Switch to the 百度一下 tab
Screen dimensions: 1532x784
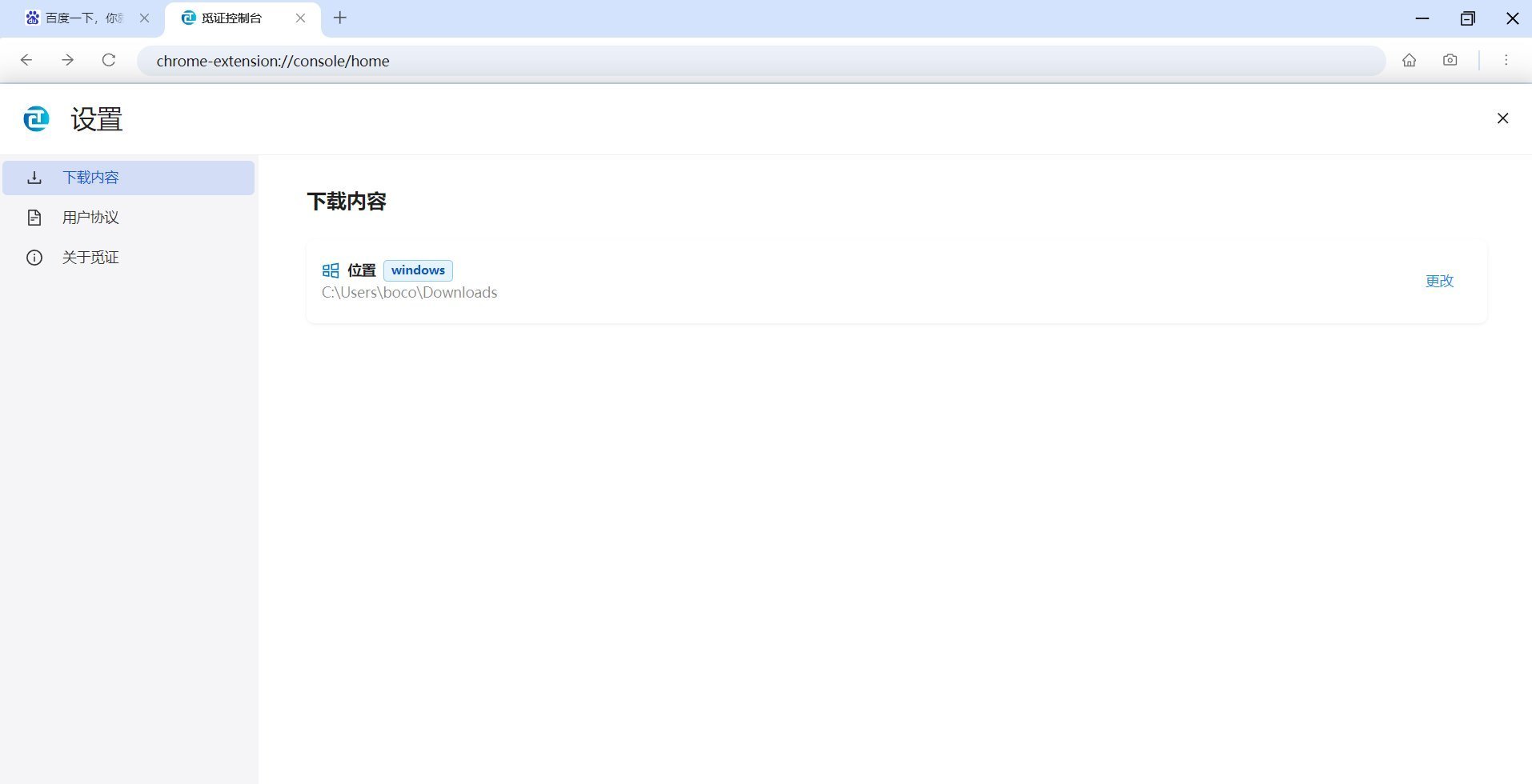point(80,18)
